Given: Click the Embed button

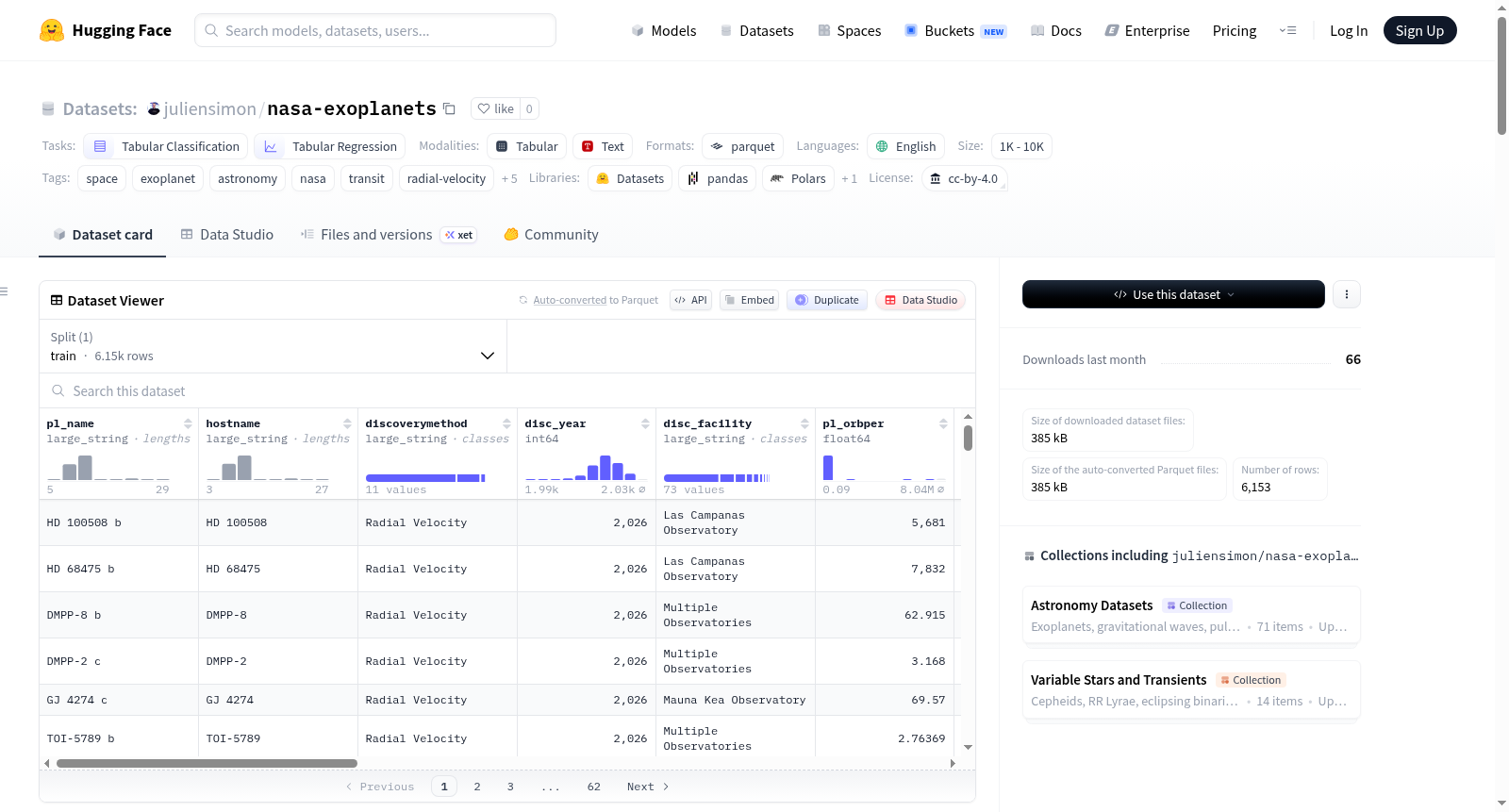Looking at the screenshot, I should [x=749, y=300].
